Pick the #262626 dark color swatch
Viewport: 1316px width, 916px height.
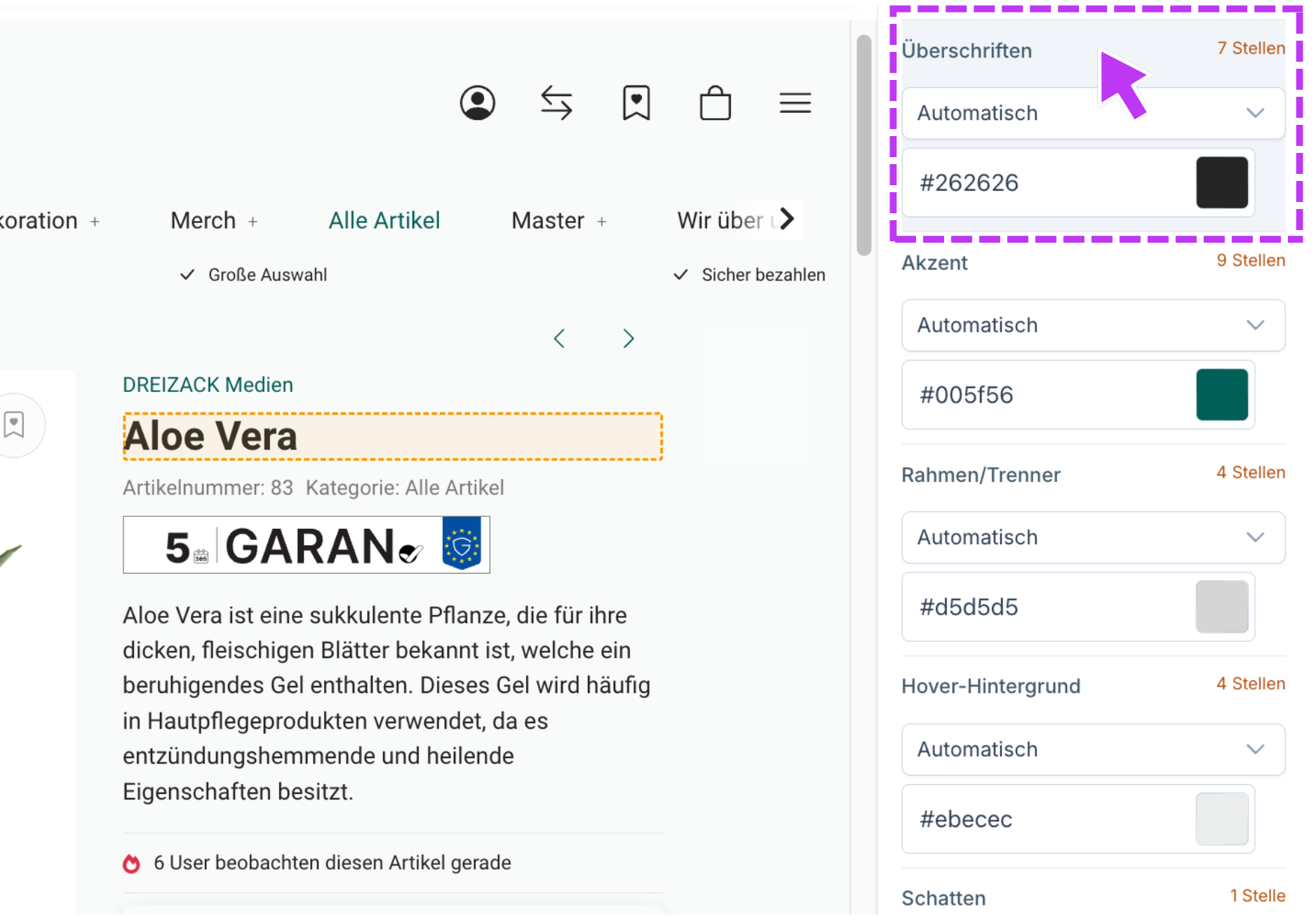click(1222, 182)
